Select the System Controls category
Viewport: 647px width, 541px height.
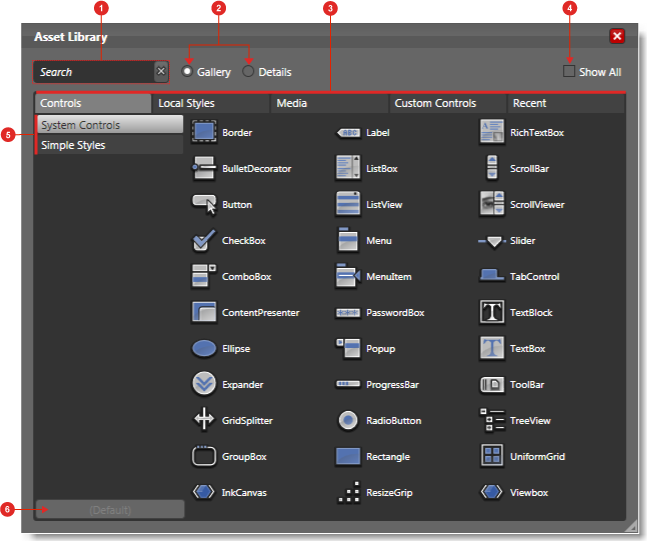click(110, 125)
